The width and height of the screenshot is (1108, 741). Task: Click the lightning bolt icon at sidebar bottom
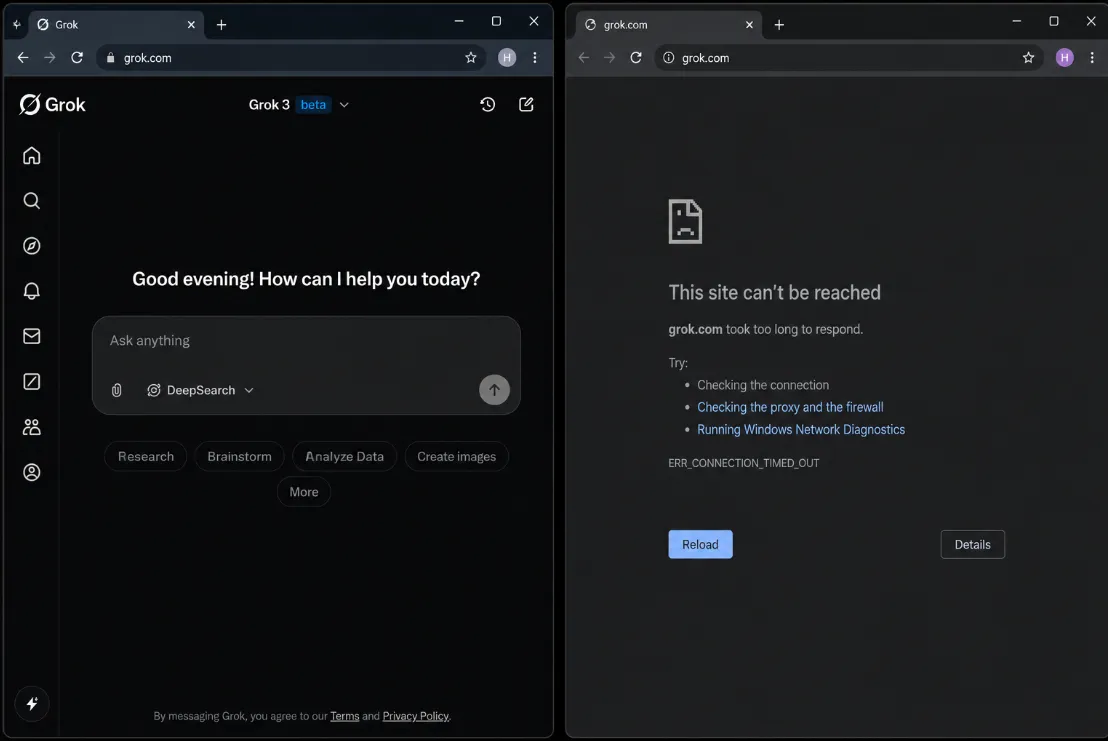pos(32,704)
